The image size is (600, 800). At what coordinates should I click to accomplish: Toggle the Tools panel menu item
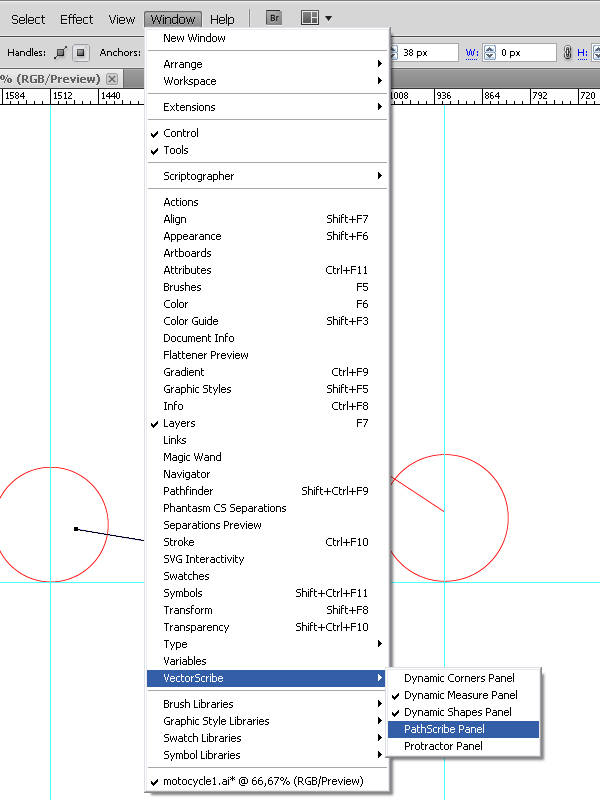point(267,150)
